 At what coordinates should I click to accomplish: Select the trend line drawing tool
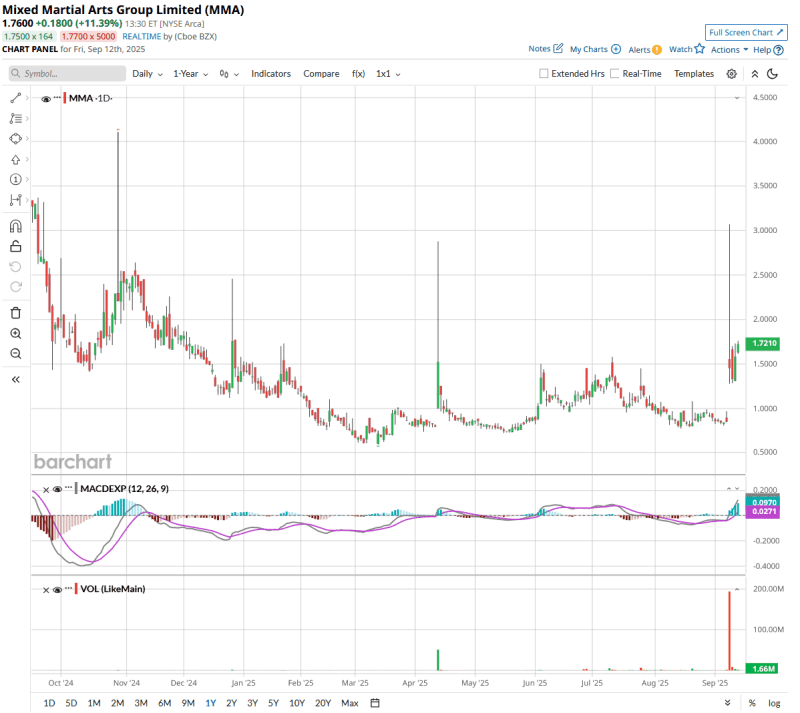pos(15,98)
